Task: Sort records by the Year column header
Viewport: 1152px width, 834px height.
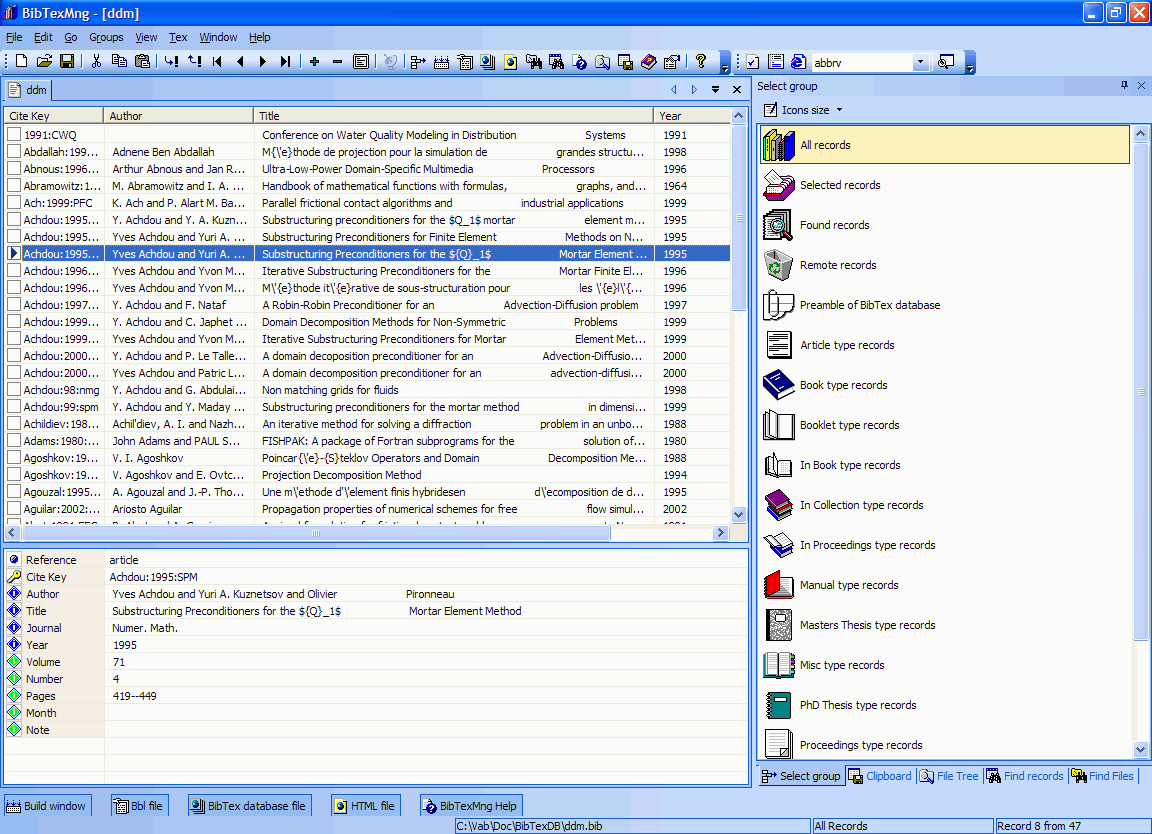Action: [691, 115]
